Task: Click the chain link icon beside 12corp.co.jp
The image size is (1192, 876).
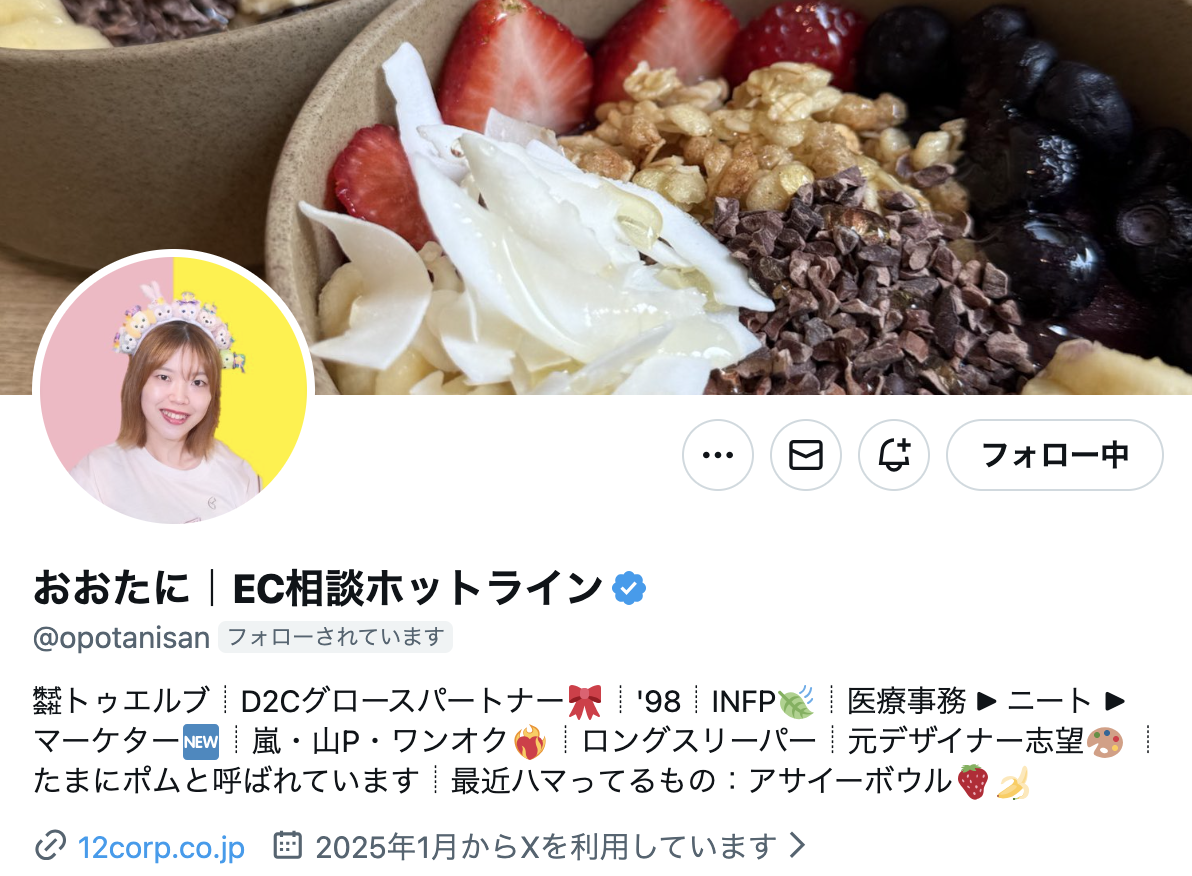Action: pyautogui.click(x=50, y=846)
